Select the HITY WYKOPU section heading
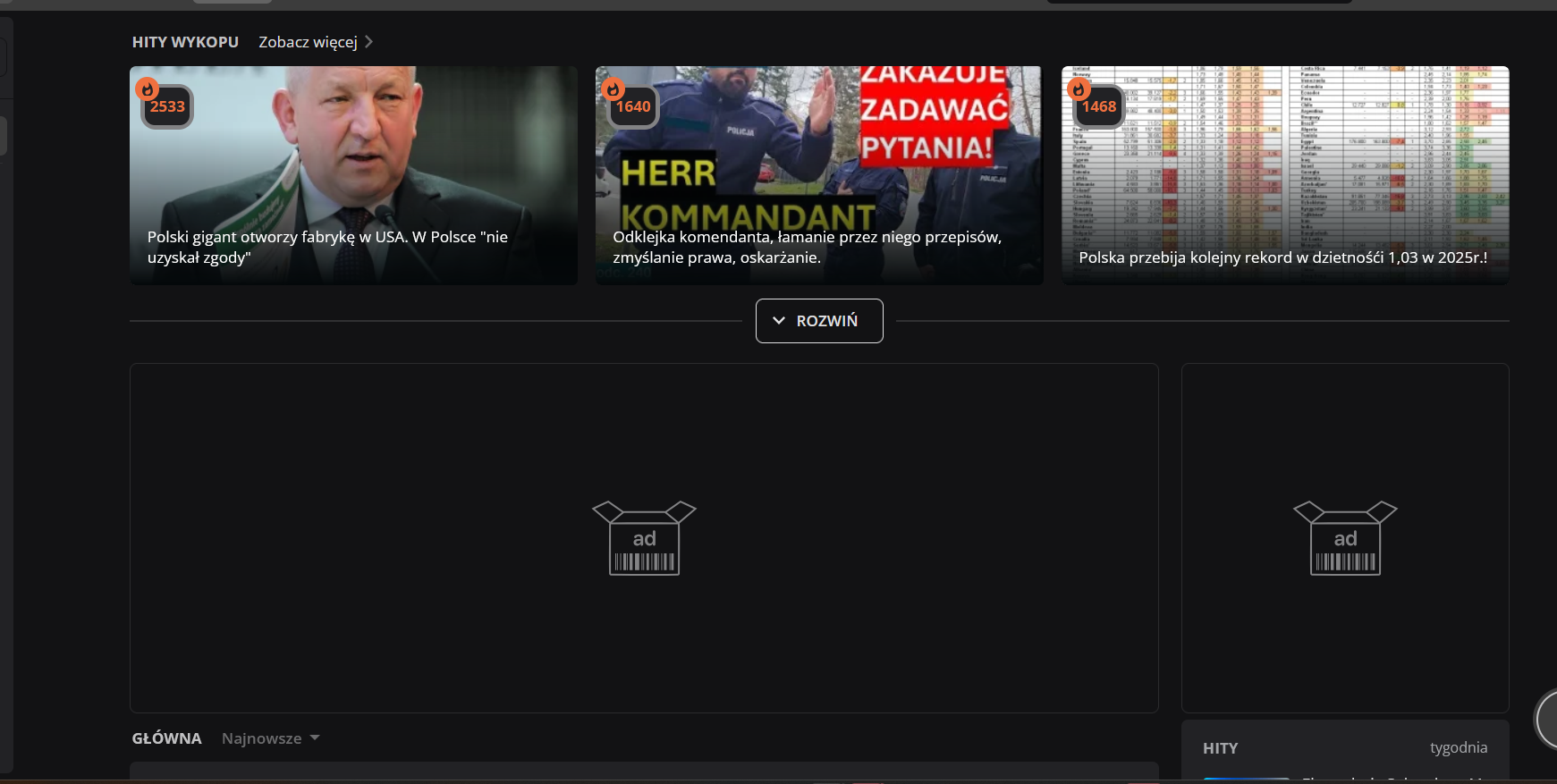 (x=185, y=42)
